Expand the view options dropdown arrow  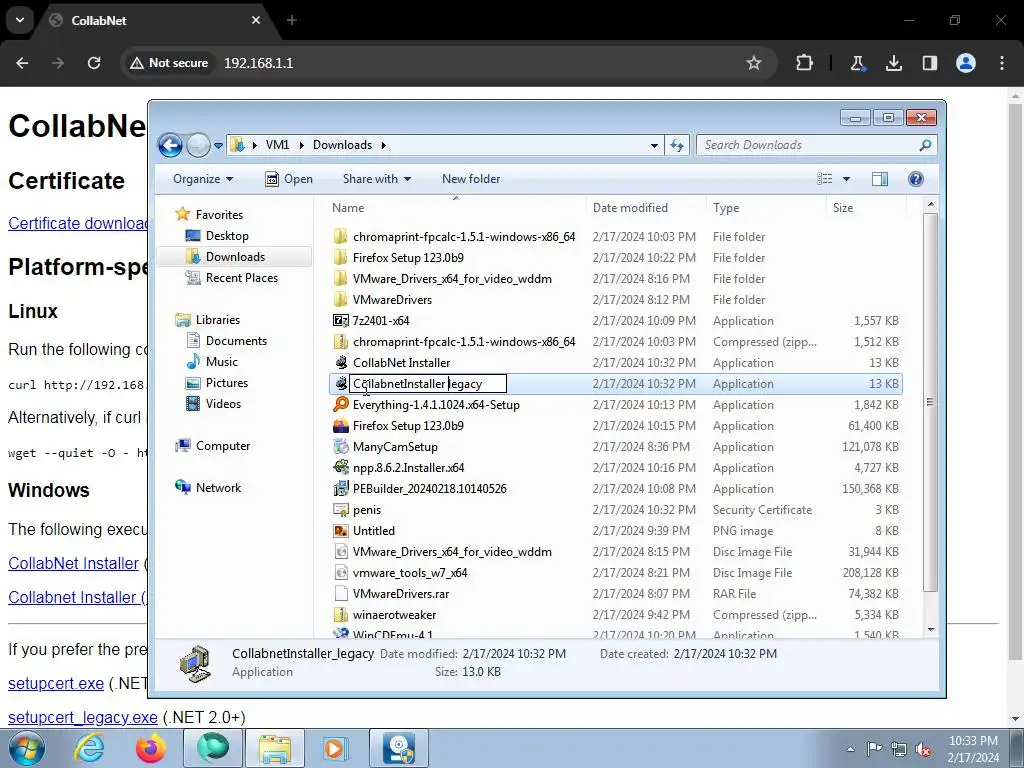(846, 179)
